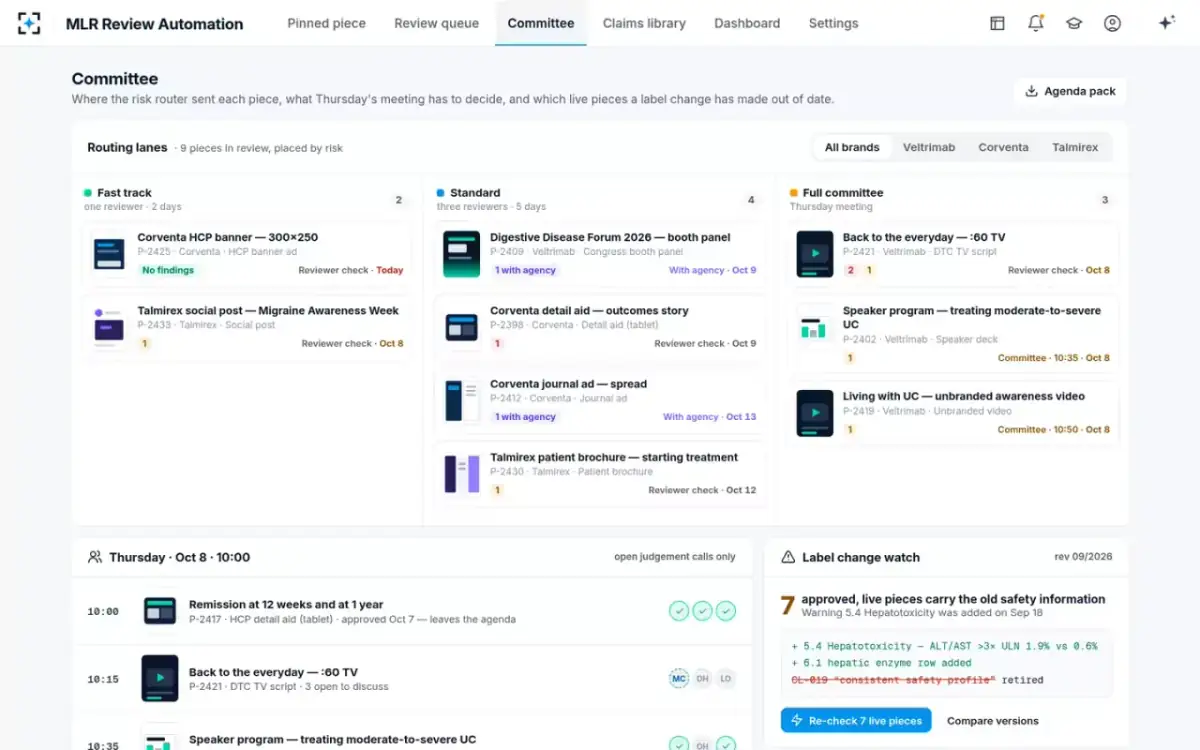This screenshot has height=750, width=1200.
Task: Click 1 with agency badge on Digestive Disease Forum
Action: pos(525,270)
